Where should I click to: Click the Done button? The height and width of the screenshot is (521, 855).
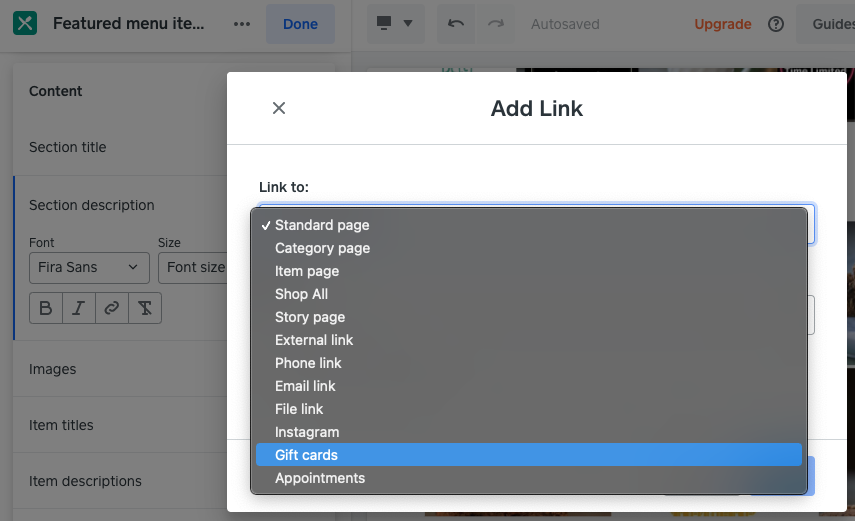click(300, 24)
